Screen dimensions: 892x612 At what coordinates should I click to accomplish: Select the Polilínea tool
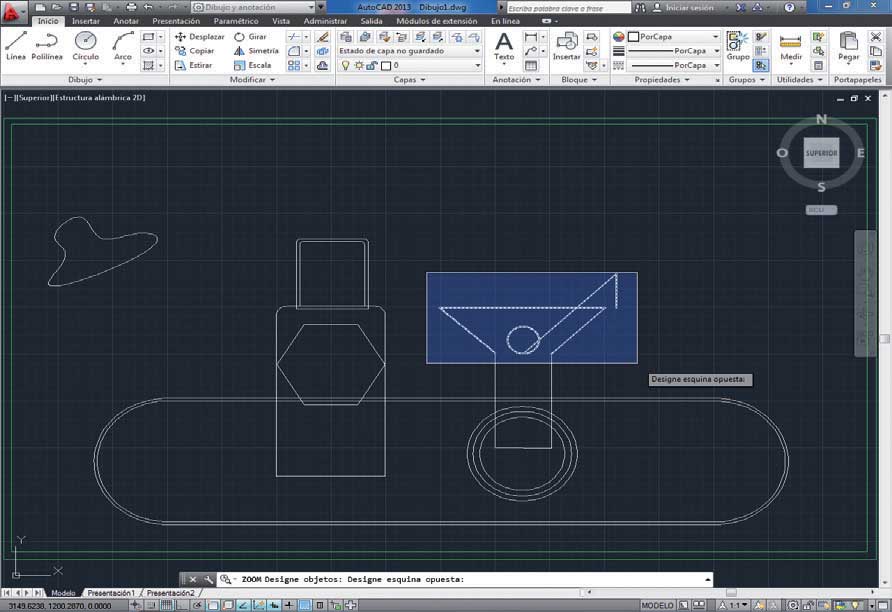tap(47, 46)
